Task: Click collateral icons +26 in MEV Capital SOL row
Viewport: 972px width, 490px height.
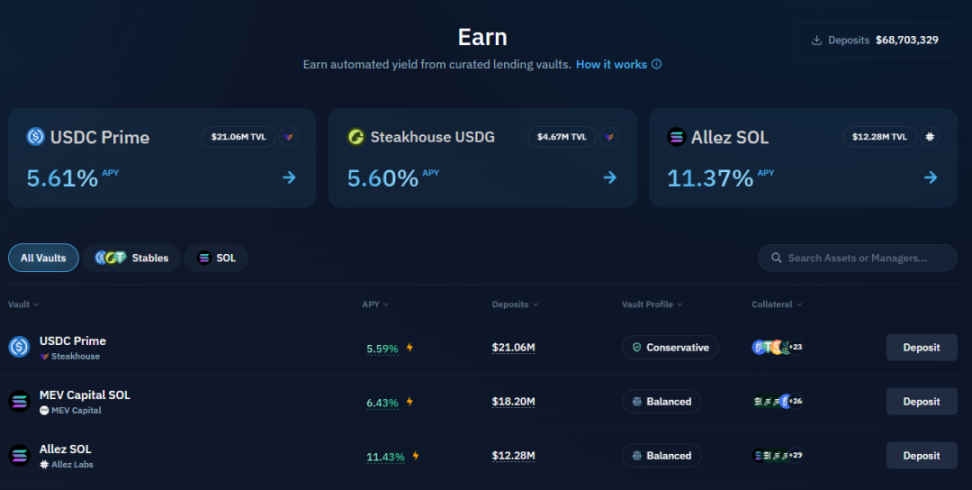Action: (x=777, y=401)
